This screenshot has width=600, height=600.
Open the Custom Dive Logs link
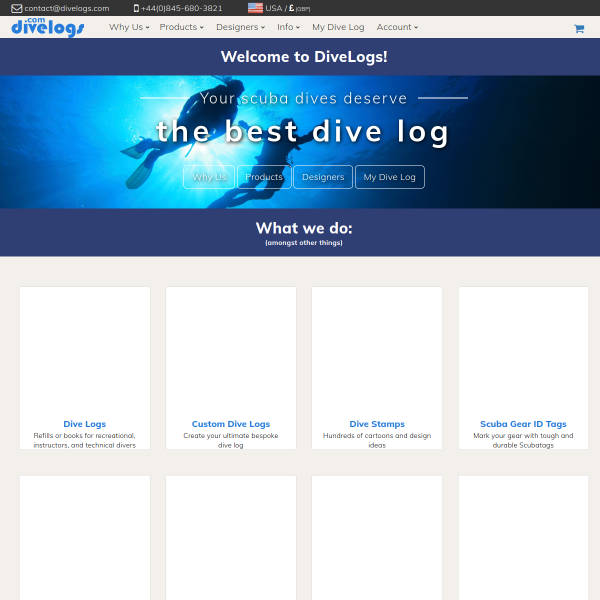(x=231, y=424)
